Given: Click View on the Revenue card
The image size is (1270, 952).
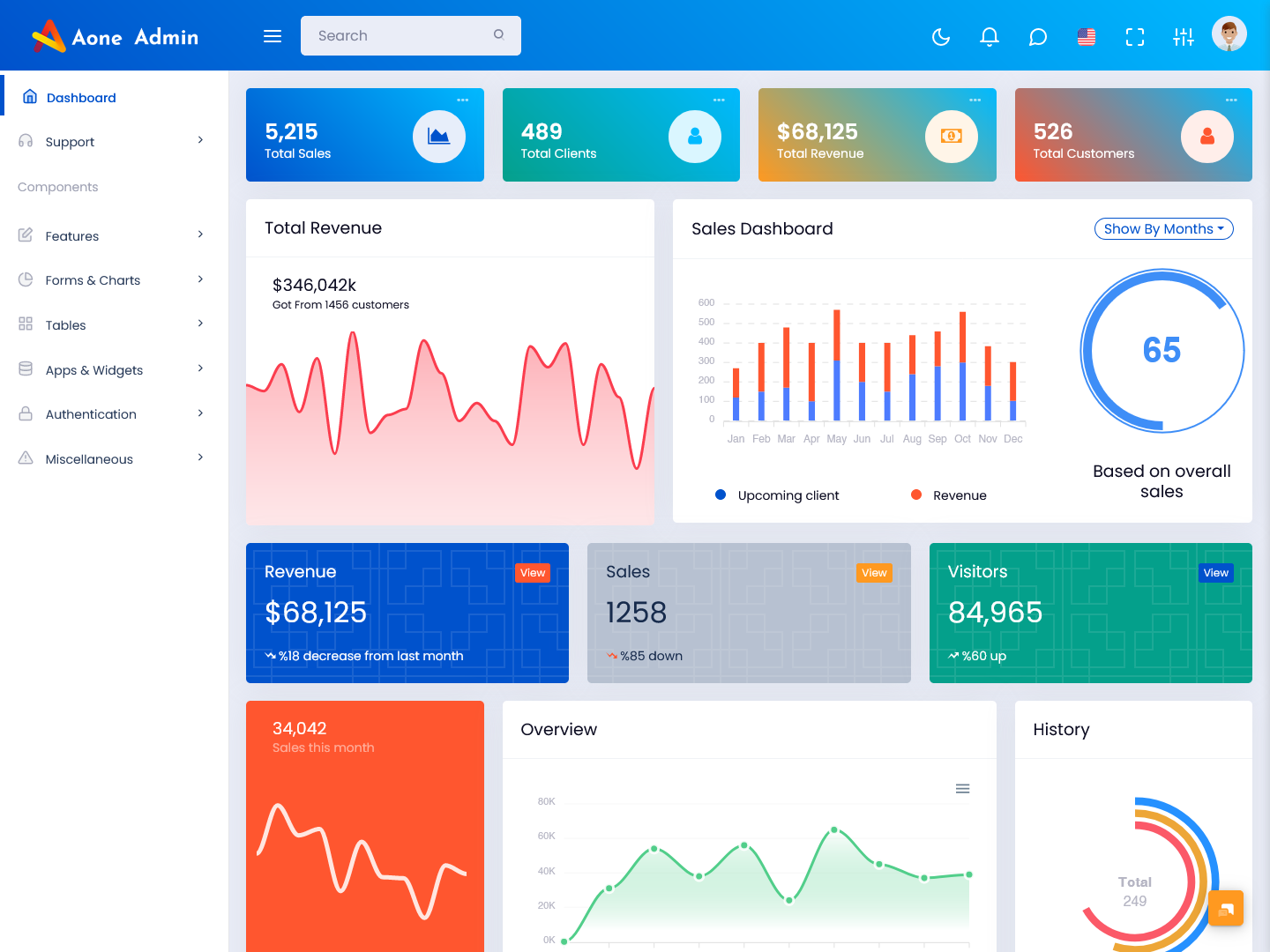Looking at the screenshot, I should [x=532, y=573].
